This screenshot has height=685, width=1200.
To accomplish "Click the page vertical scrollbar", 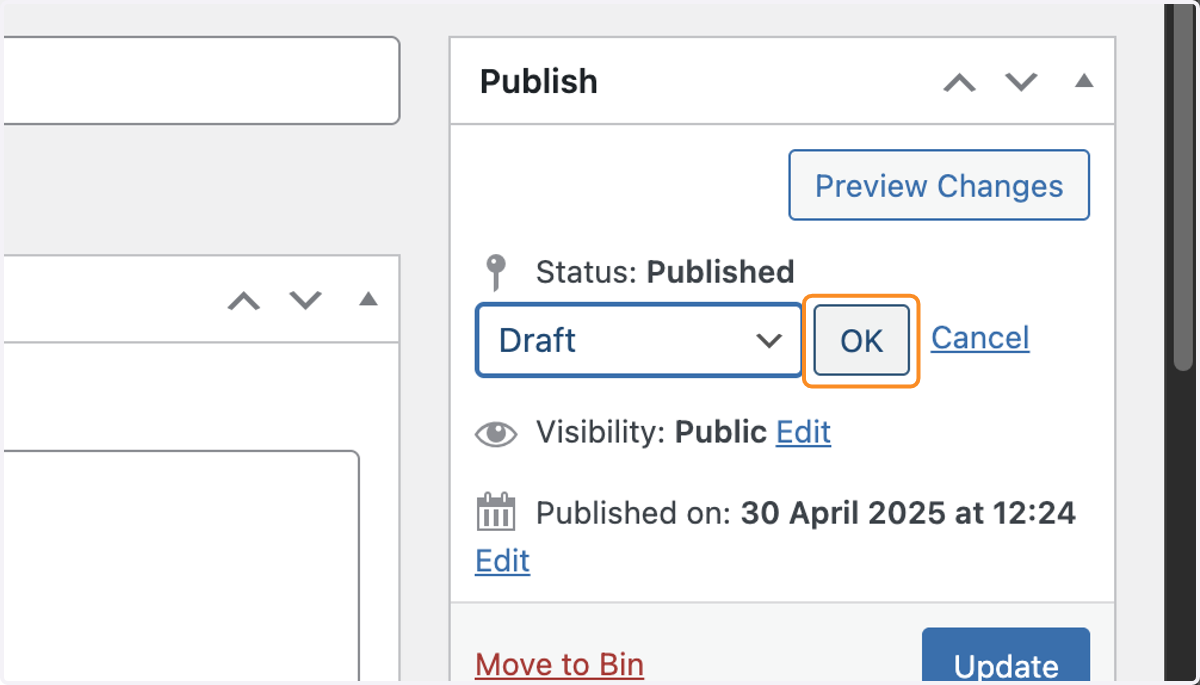I will (1184, 190).
